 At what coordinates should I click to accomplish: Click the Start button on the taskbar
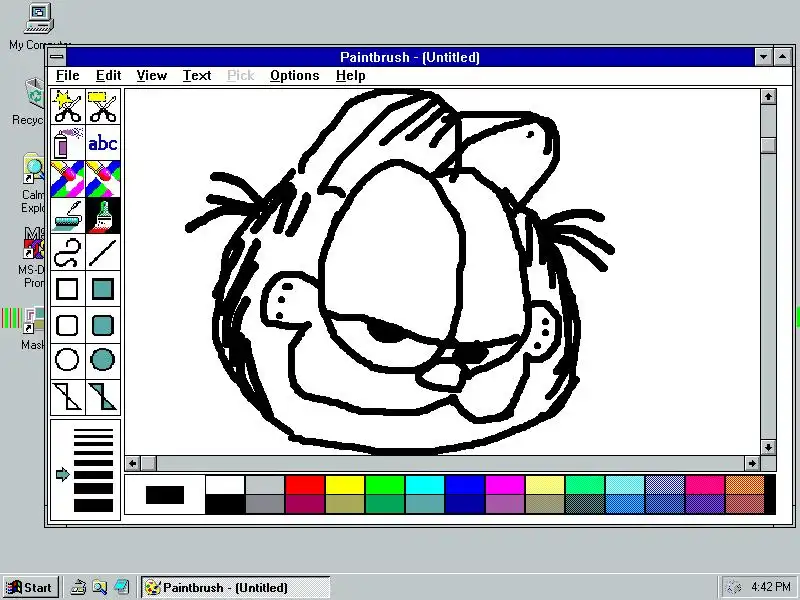30,588
